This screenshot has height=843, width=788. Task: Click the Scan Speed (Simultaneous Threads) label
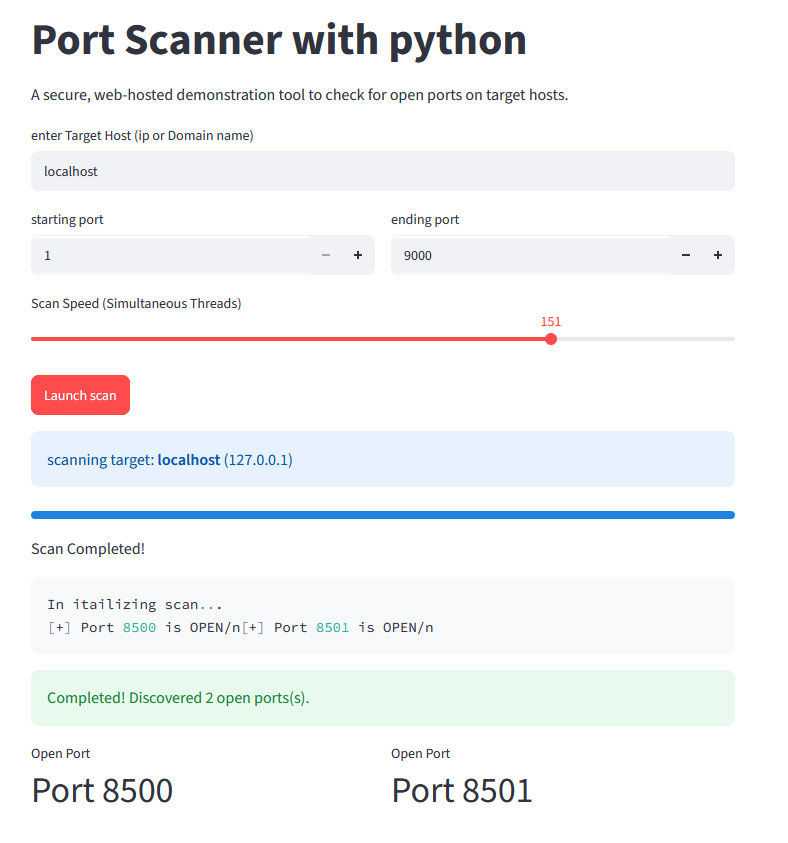[136, 304]
